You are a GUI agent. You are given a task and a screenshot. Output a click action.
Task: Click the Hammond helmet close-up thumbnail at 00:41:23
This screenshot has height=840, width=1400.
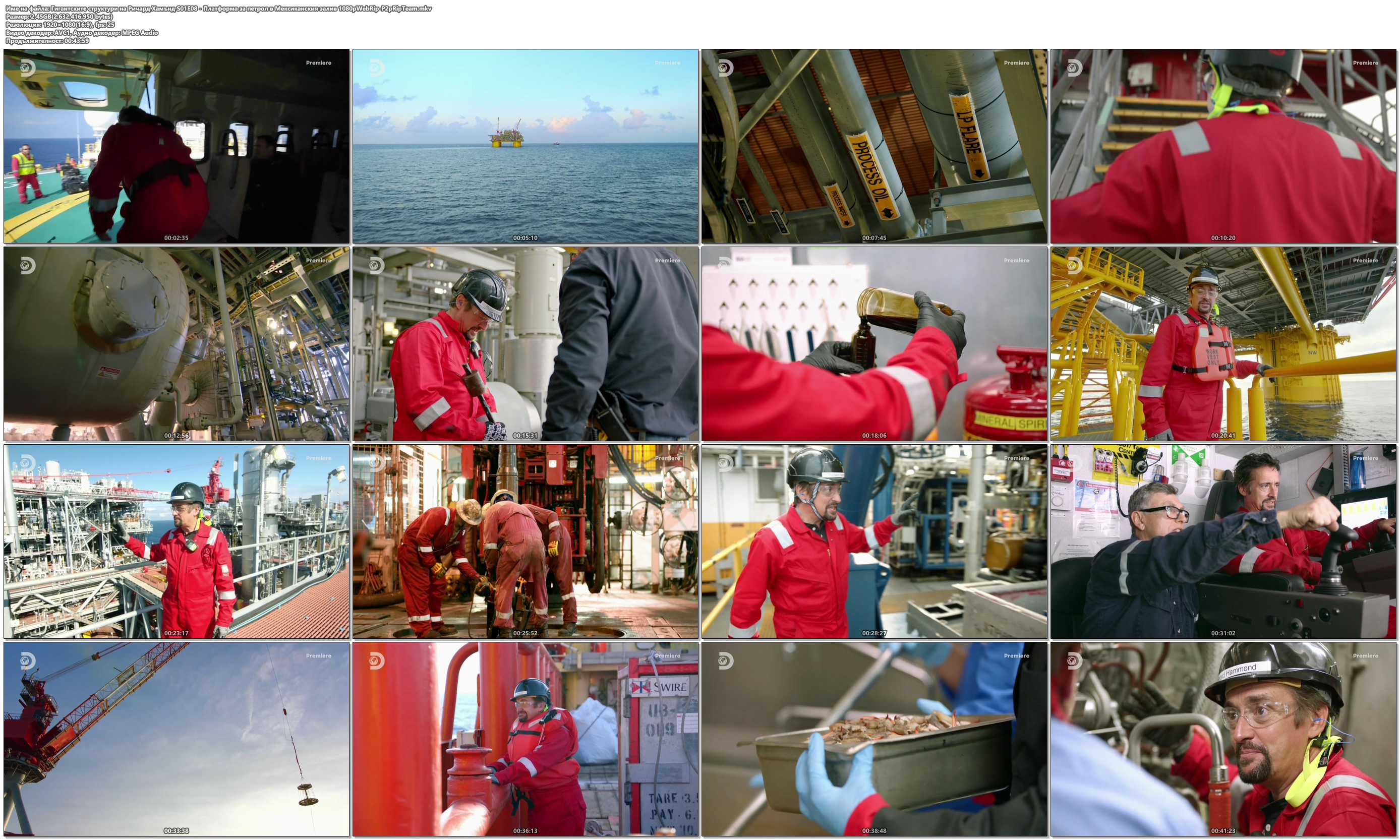click(1223, 739)
